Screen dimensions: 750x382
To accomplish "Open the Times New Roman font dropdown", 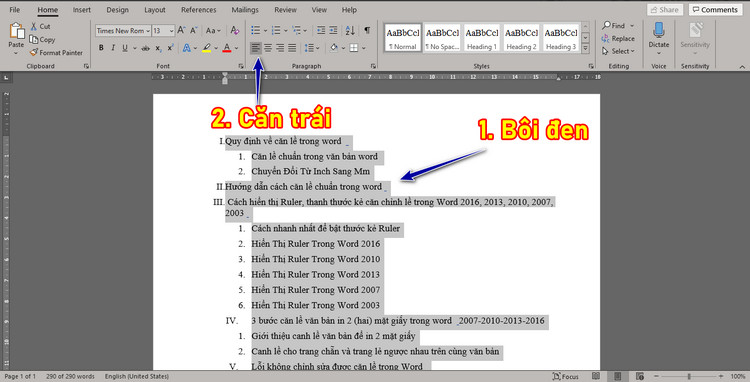I will coord(123,31).
